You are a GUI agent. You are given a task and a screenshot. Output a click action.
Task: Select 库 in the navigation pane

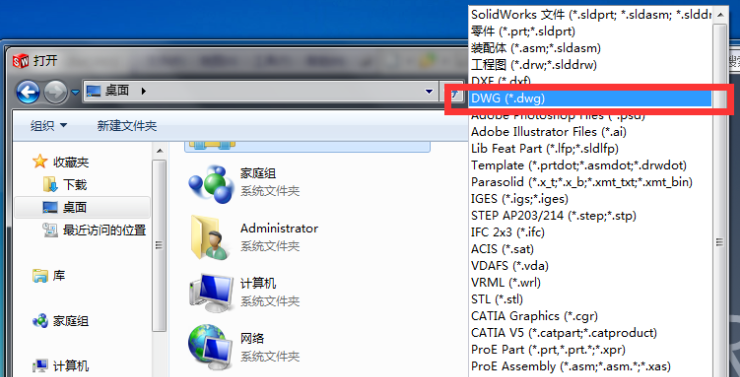[x=59, y=276]
